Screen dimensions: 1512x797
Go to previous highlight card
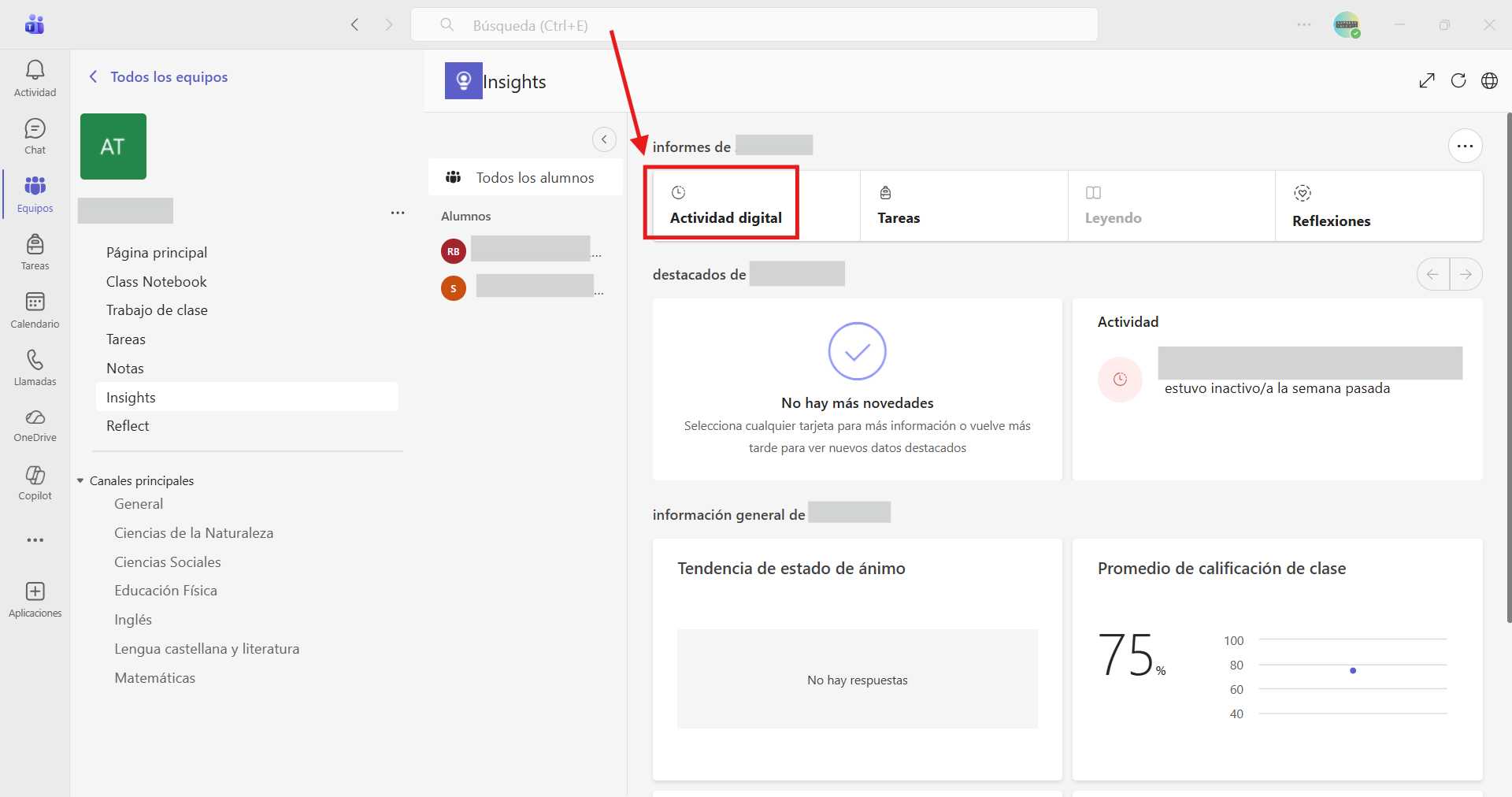click(1432, 274)
